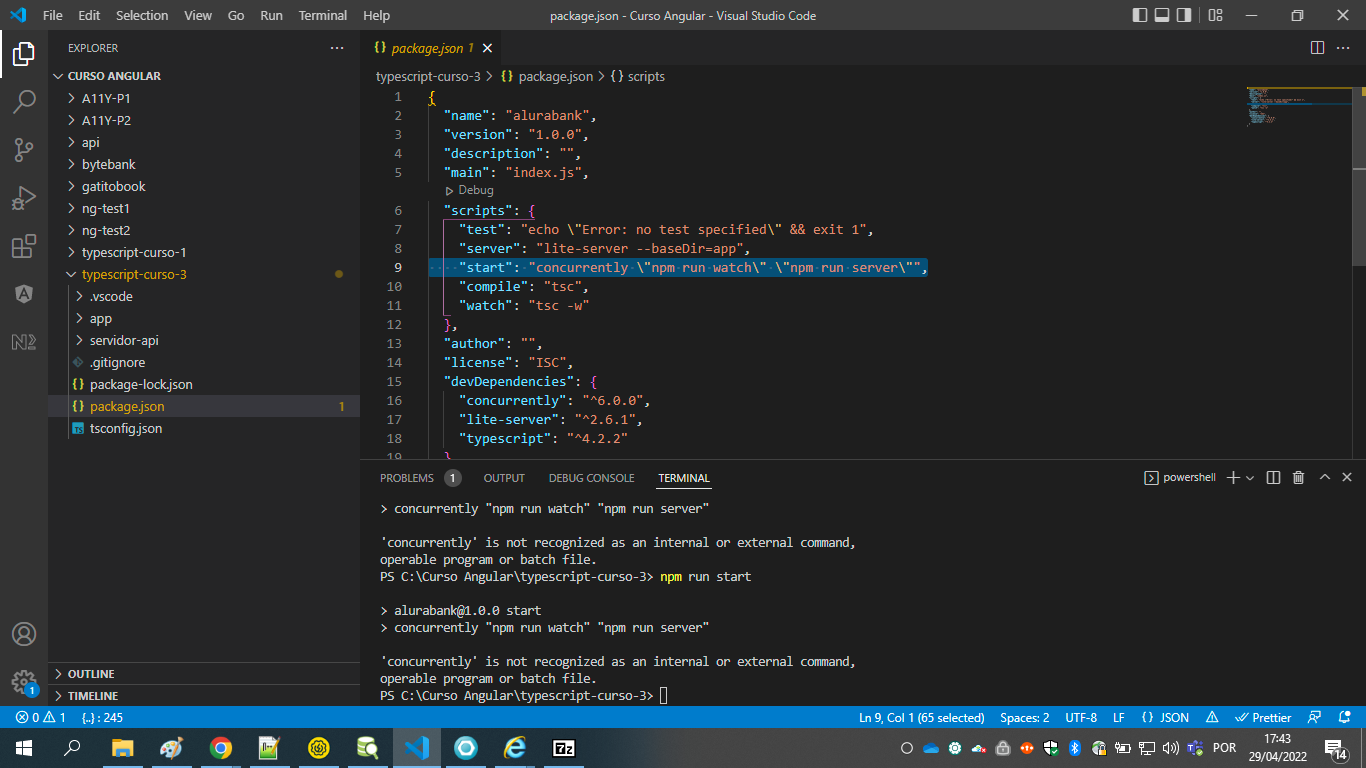Image resolution: width=1366 pixels, height=768 pixels.
Task: Open tsconfig.json in explorer
Action: 204,428
